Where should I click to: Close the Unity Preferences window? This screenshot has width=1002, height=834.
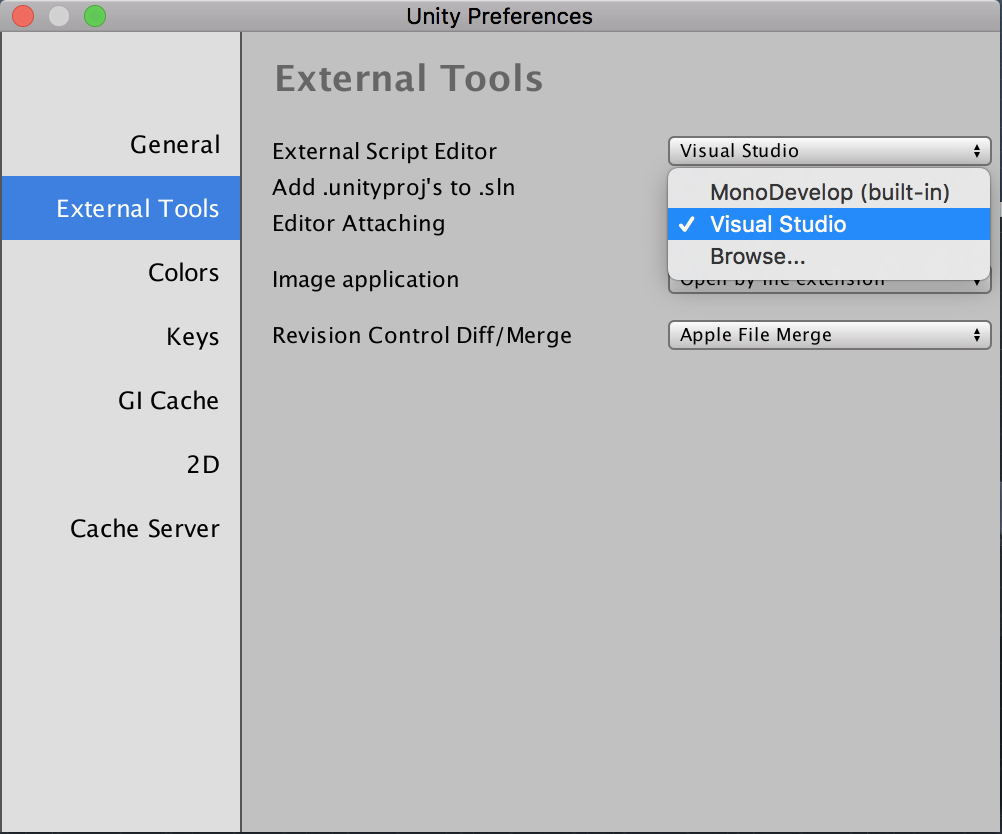[x=23, y=16]
